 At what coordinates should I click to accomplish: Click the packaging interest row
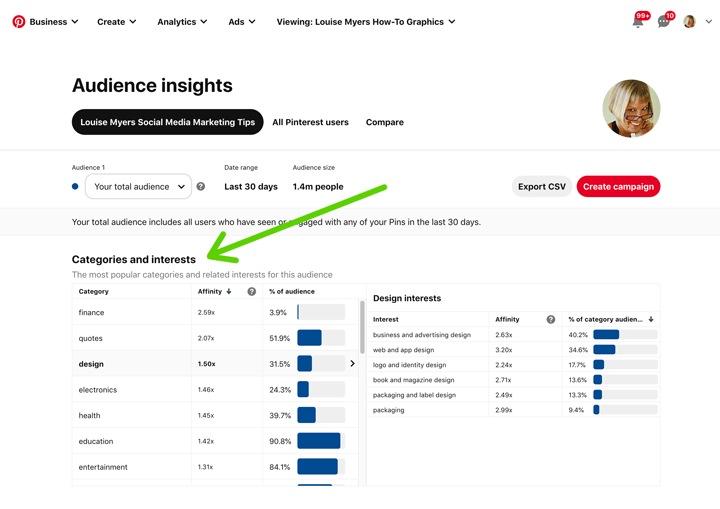(513, 410)
